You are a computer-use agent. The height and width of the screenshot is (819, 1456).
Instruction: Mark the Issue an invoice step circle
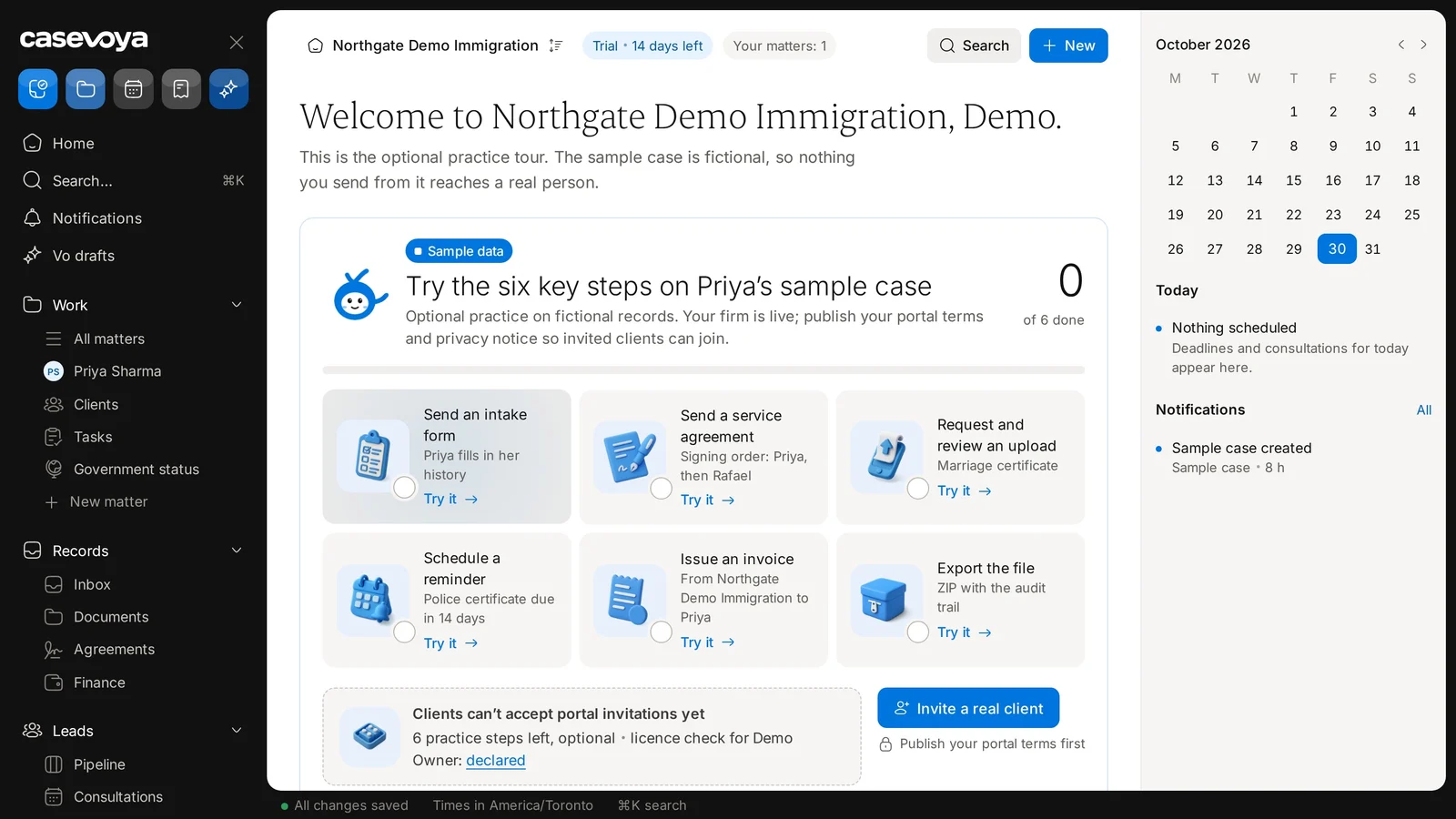point(662,632)
